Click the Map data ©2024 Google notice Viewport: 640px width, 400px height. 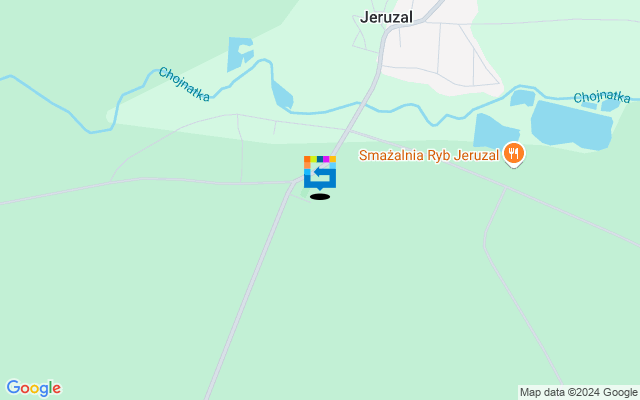pos(578,393)
